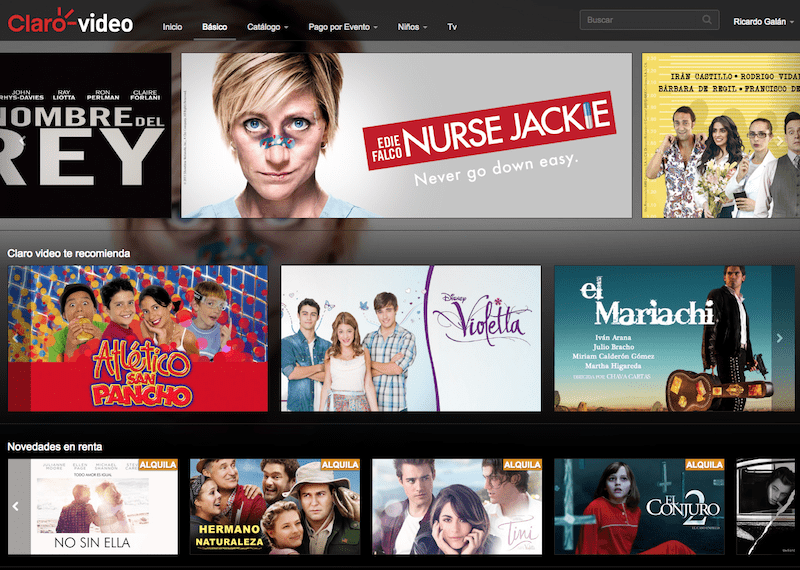800x570 pixels.
Task: Open Hermano Naturaleza rental
Action: pyautogui.click(x=275, y=506)
